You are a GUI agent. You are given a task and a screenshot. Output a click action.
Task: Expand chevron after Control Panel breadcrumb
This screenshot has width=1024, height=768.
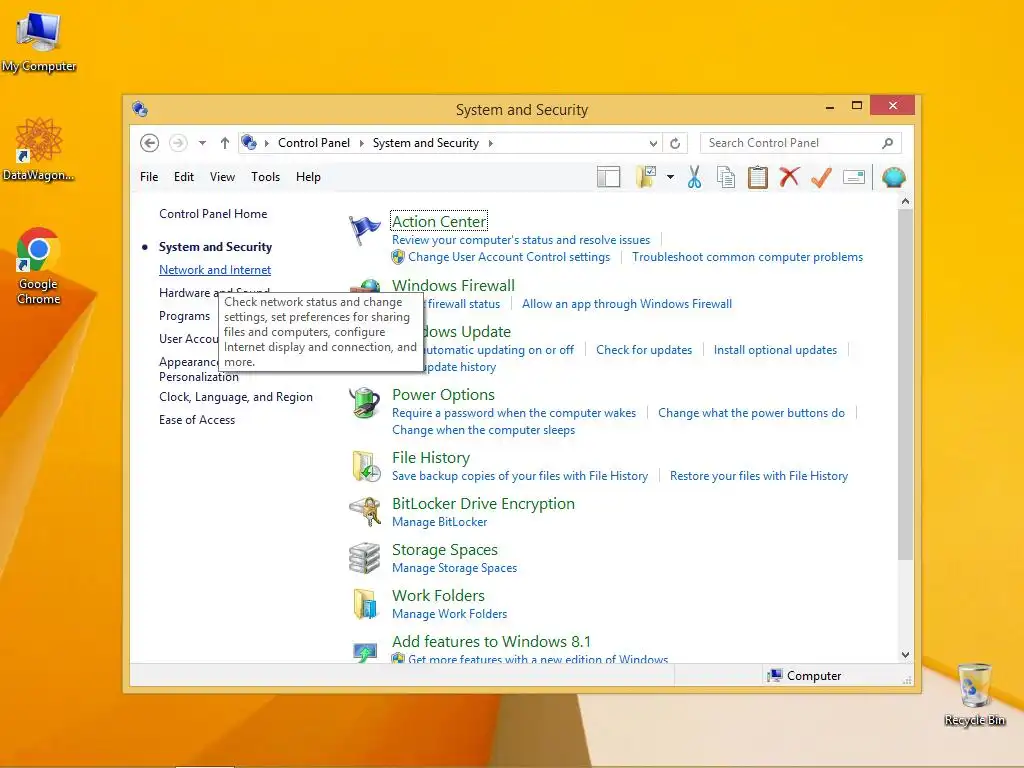(362, 143)
